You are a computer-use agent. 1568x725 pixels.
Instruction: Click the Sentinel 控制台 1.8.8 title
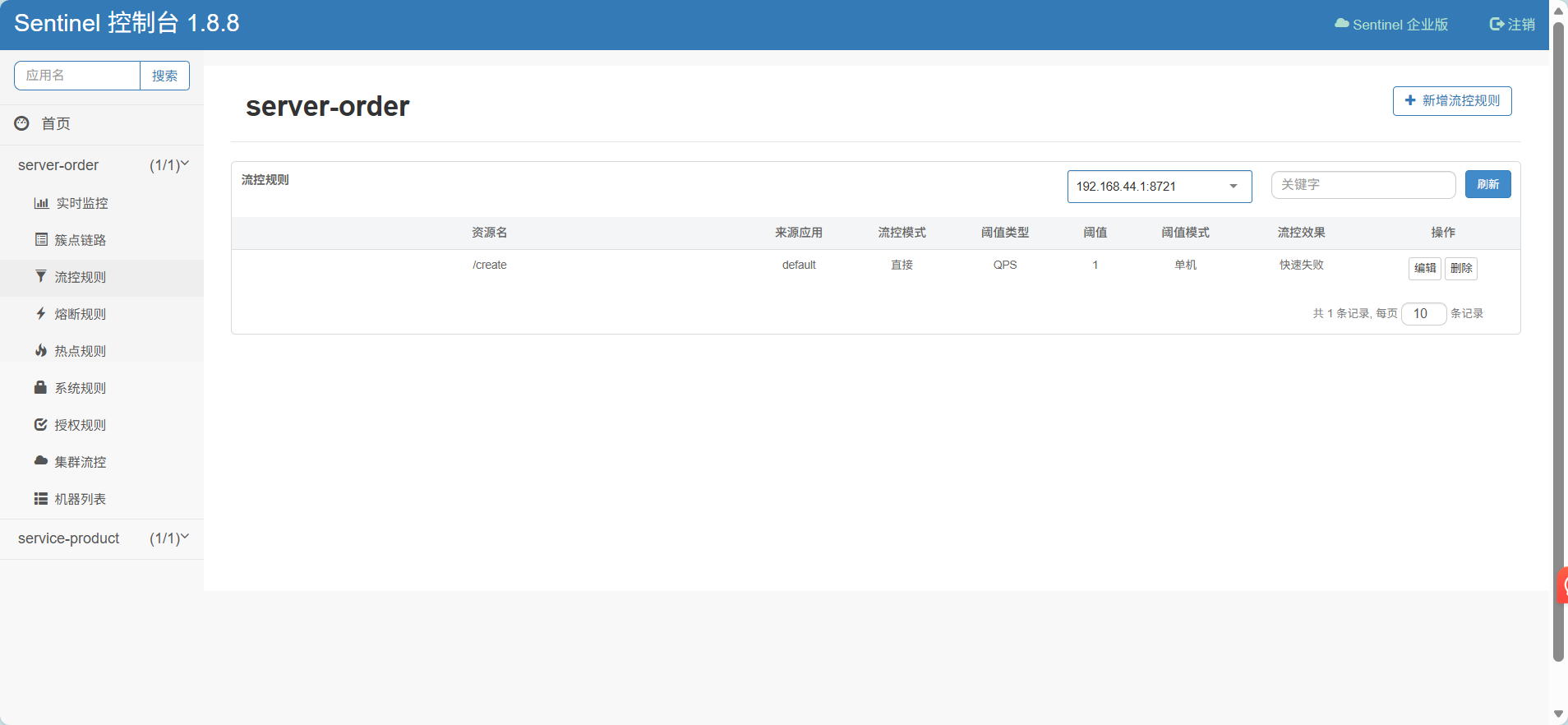(x=127, y=23)
